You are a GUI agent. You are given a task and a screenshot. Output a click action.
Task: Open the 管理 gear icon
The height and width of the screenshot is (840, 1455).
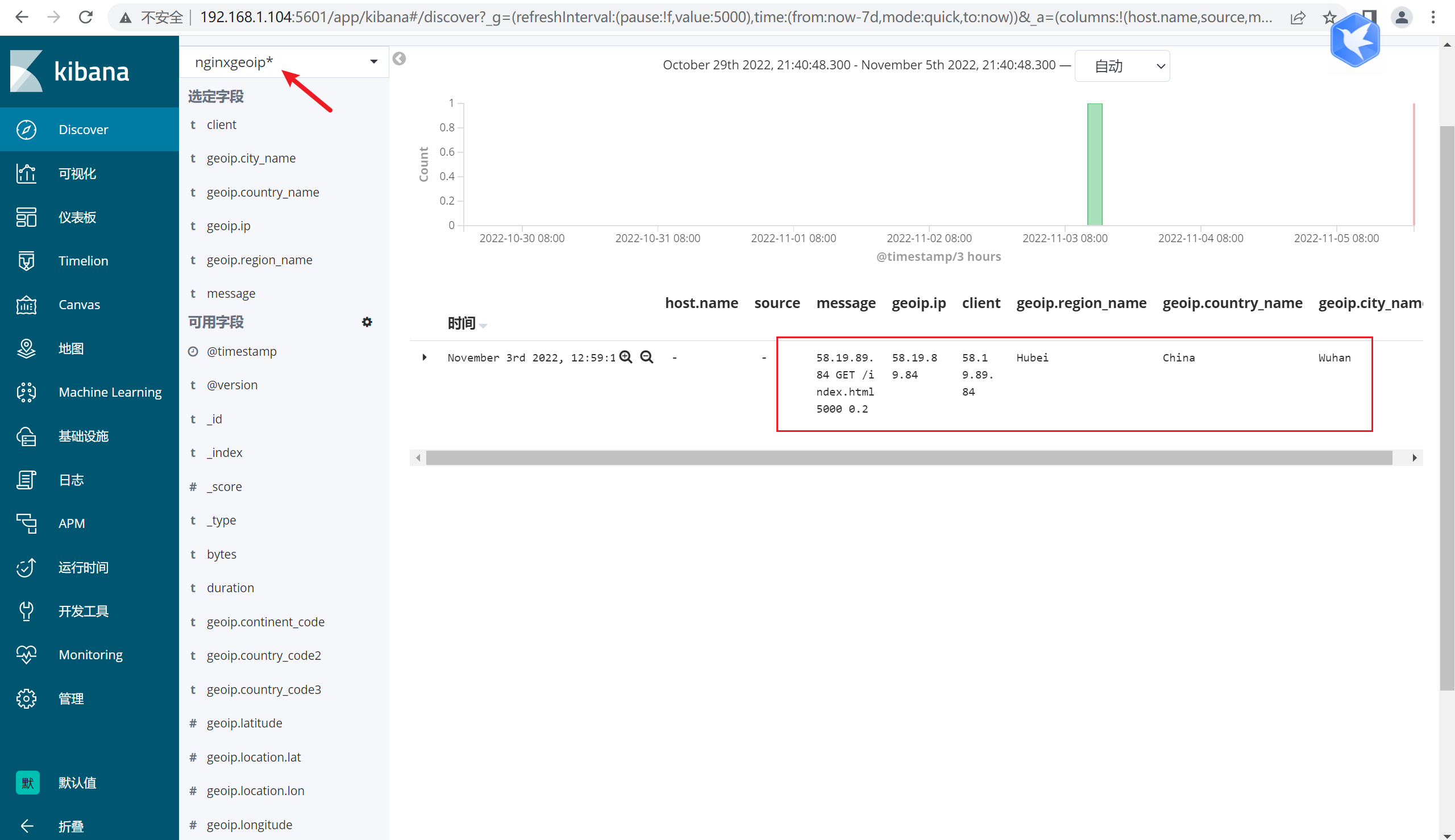27,698
